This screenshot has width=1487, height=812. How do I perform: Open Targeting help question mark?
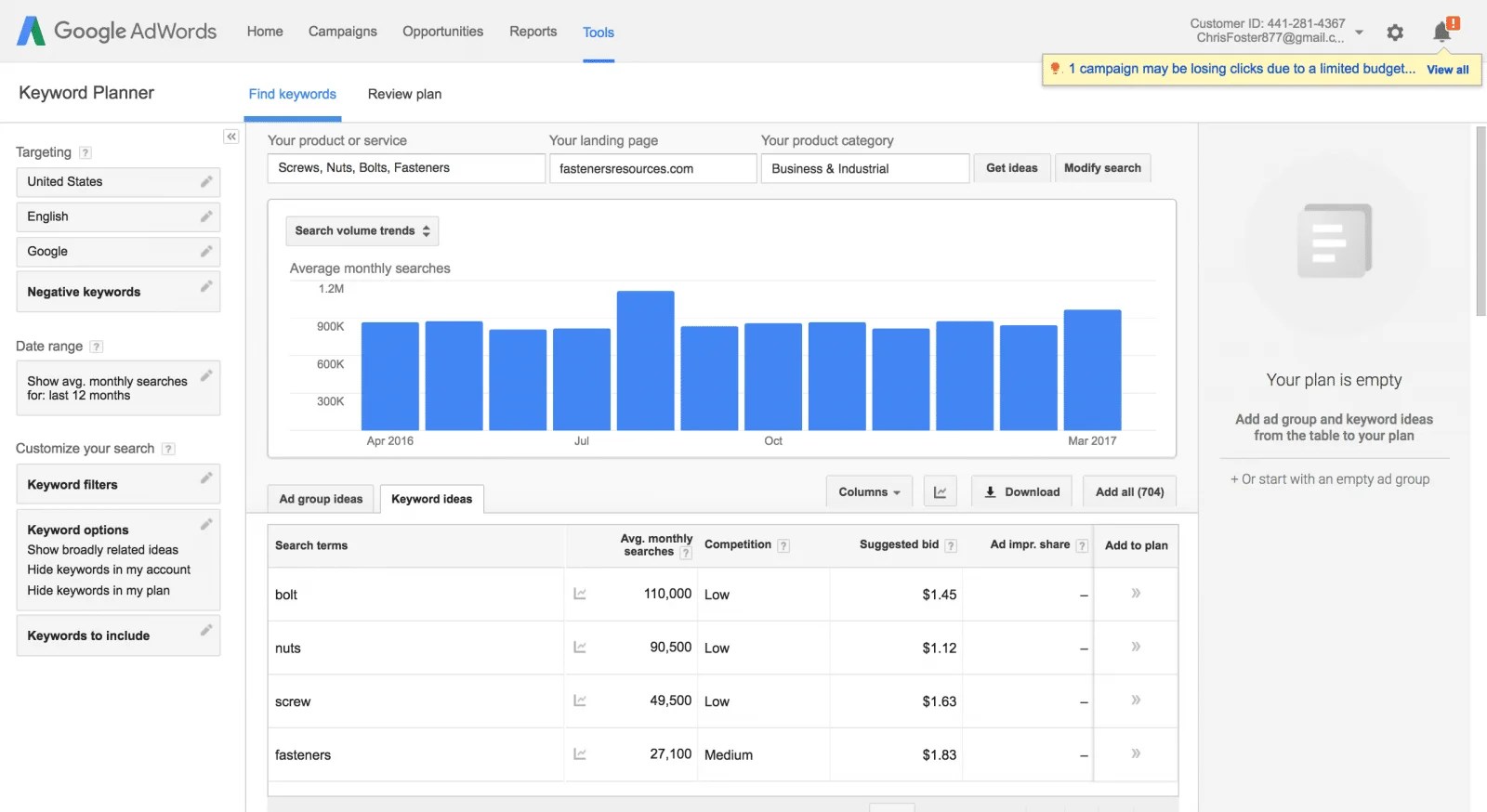click(86, 152)
